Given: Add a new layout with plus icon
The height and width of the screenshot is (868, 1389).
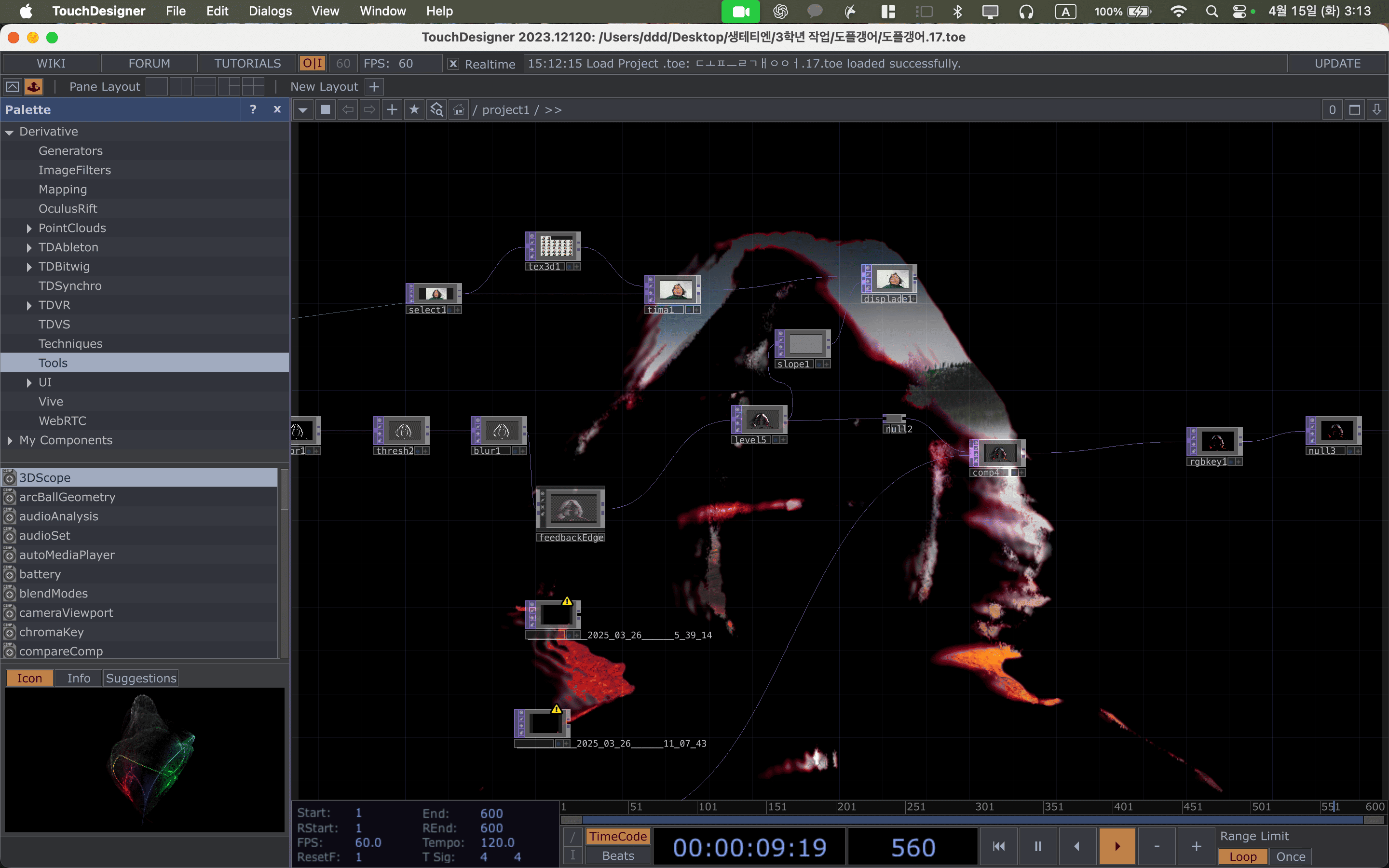Looking at the screenshot, I should (374, 87).
